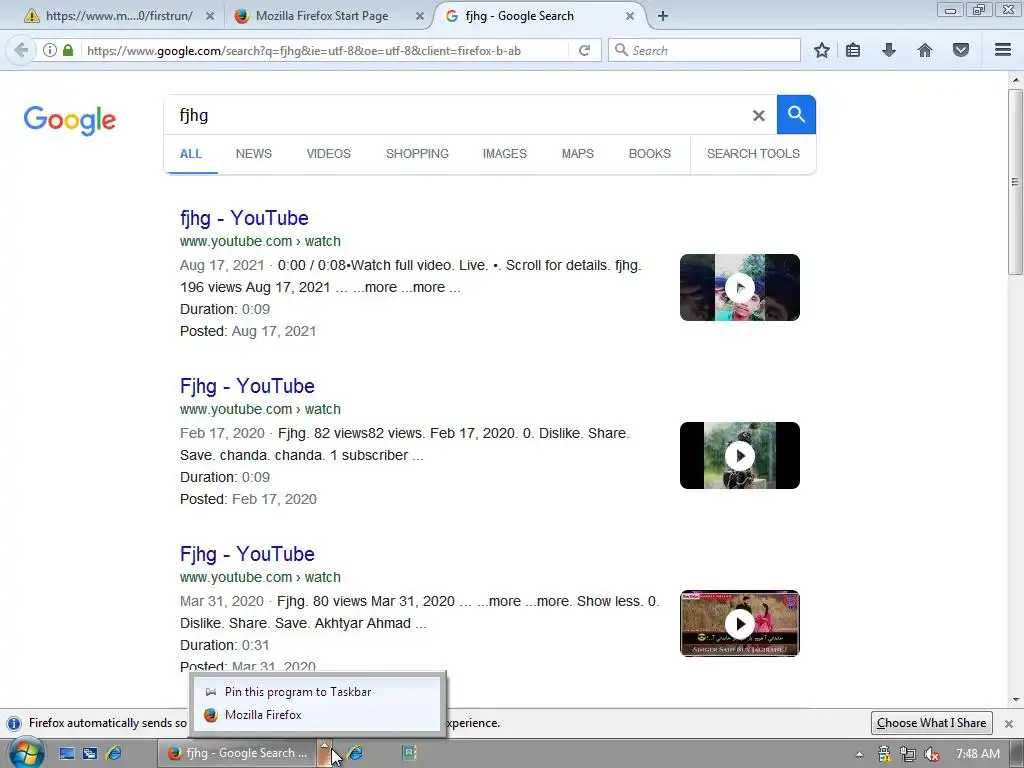Click the Choose What I Share button

tap(931, 723)
